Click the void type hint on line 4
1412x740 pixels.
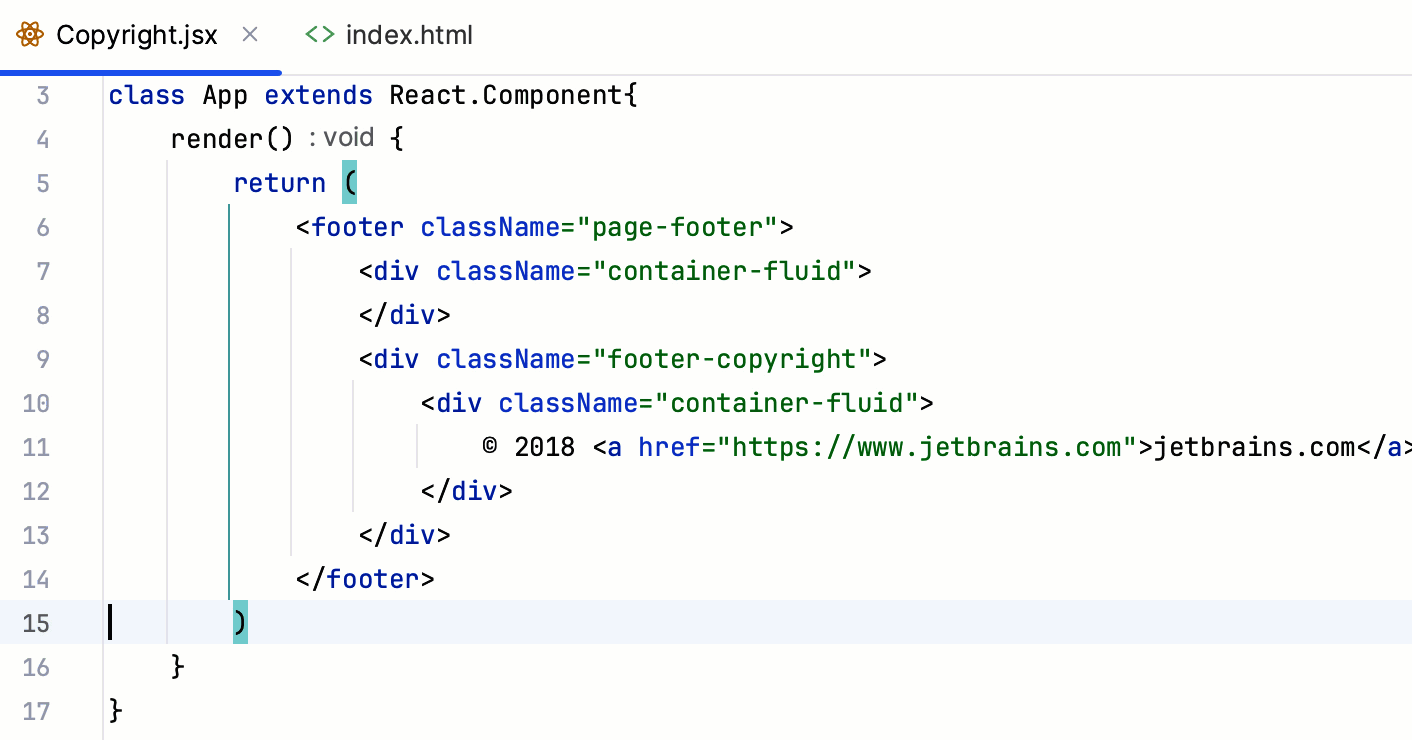(349, 139)
